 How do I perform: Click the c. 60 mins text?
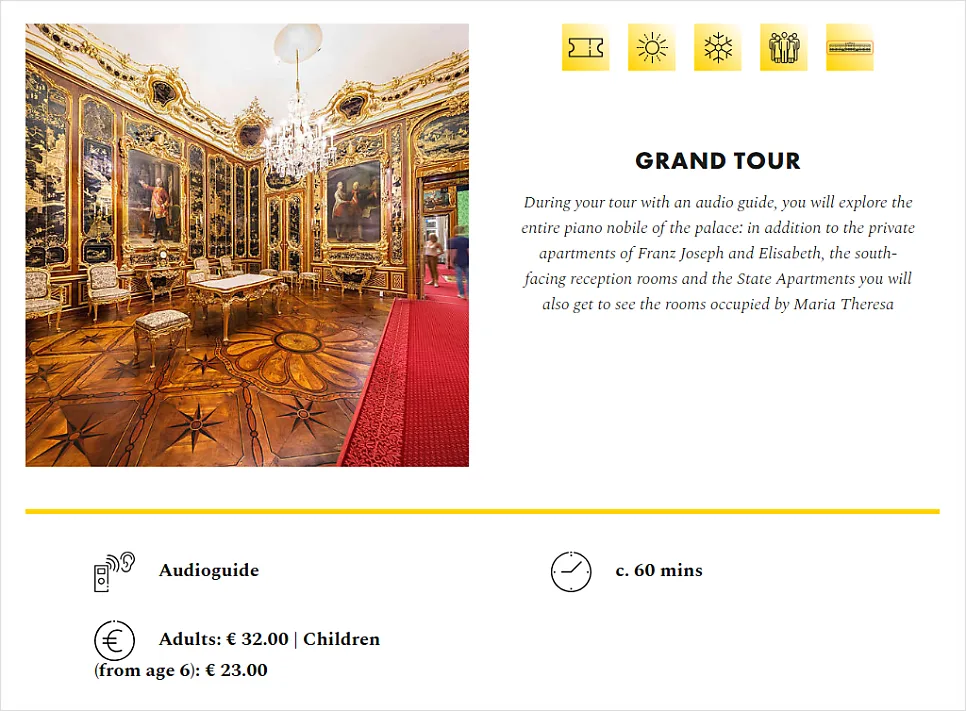659,571
